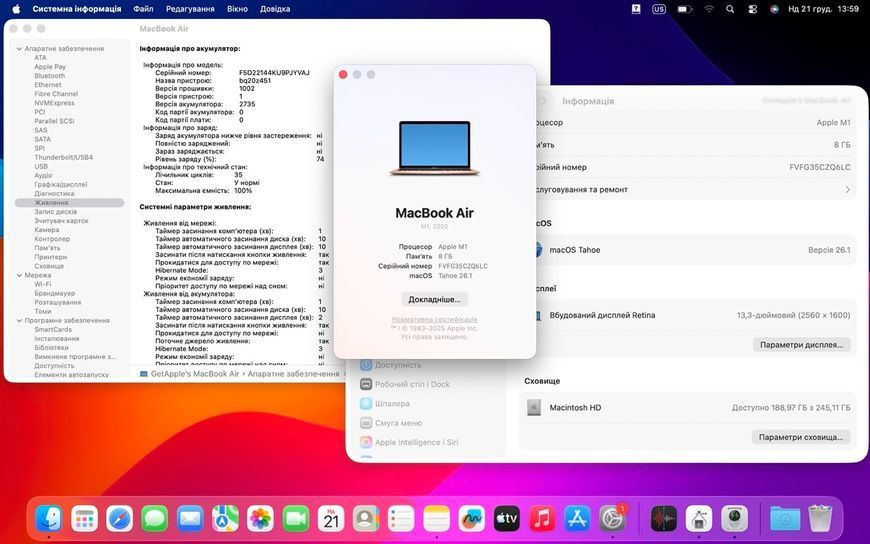This screenshot has width=870, height=544.
Task: Open Photos app in the Dock
Action: tap(260, 520)
